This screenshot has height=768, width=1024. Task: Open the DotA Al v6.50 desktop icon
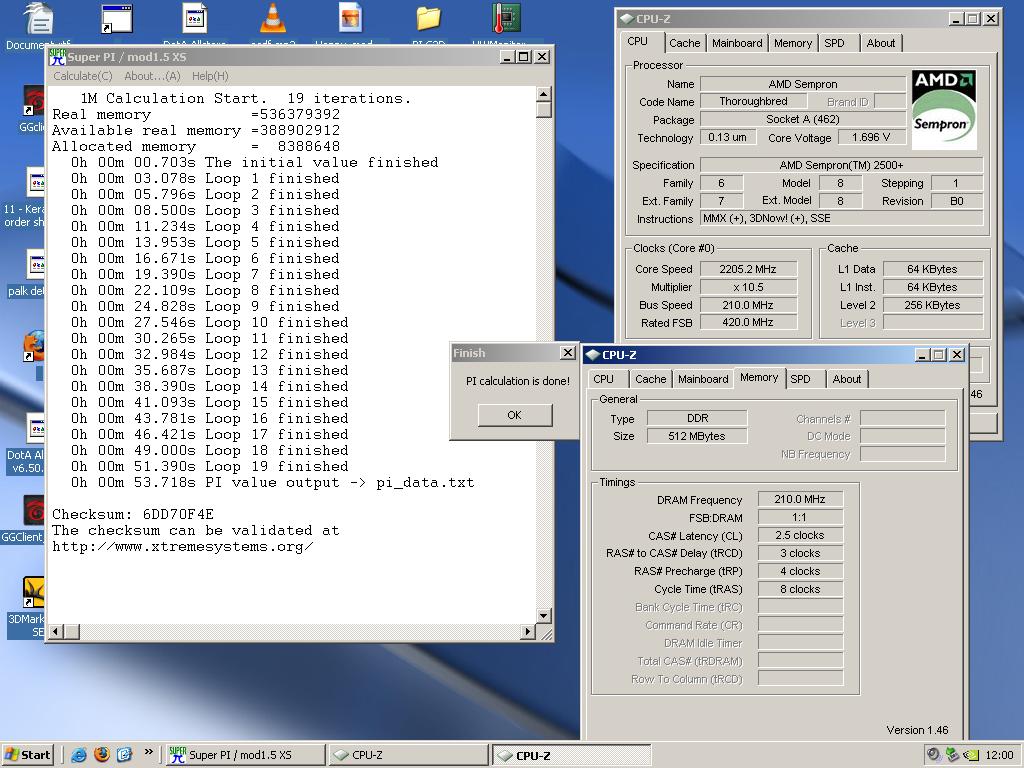tap(36, 428)
